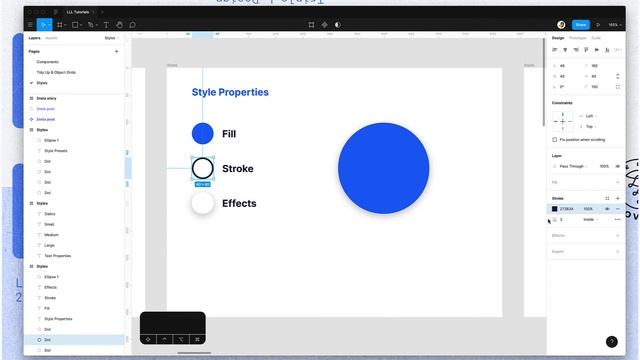
Task: Click the Present play icon
Action: point(598,25)
